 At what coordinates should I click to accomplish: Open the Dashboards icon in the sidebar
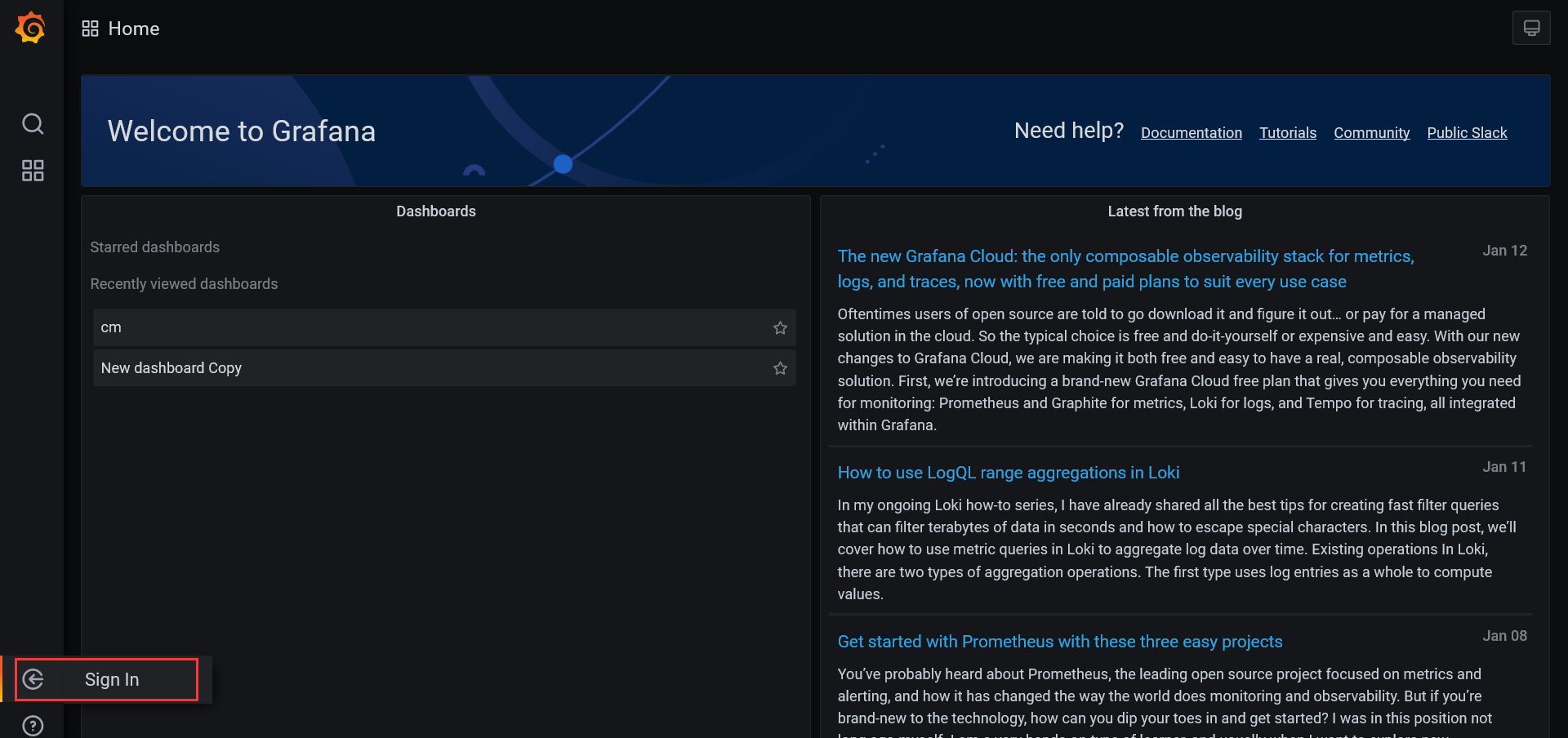coord(33,171)
